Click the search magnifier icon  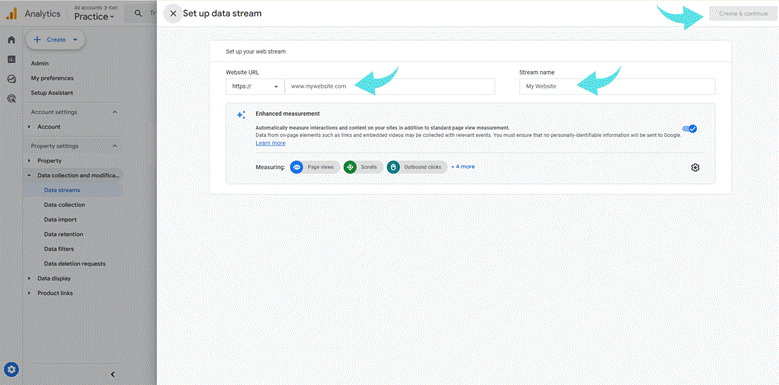tap(138, 13)
